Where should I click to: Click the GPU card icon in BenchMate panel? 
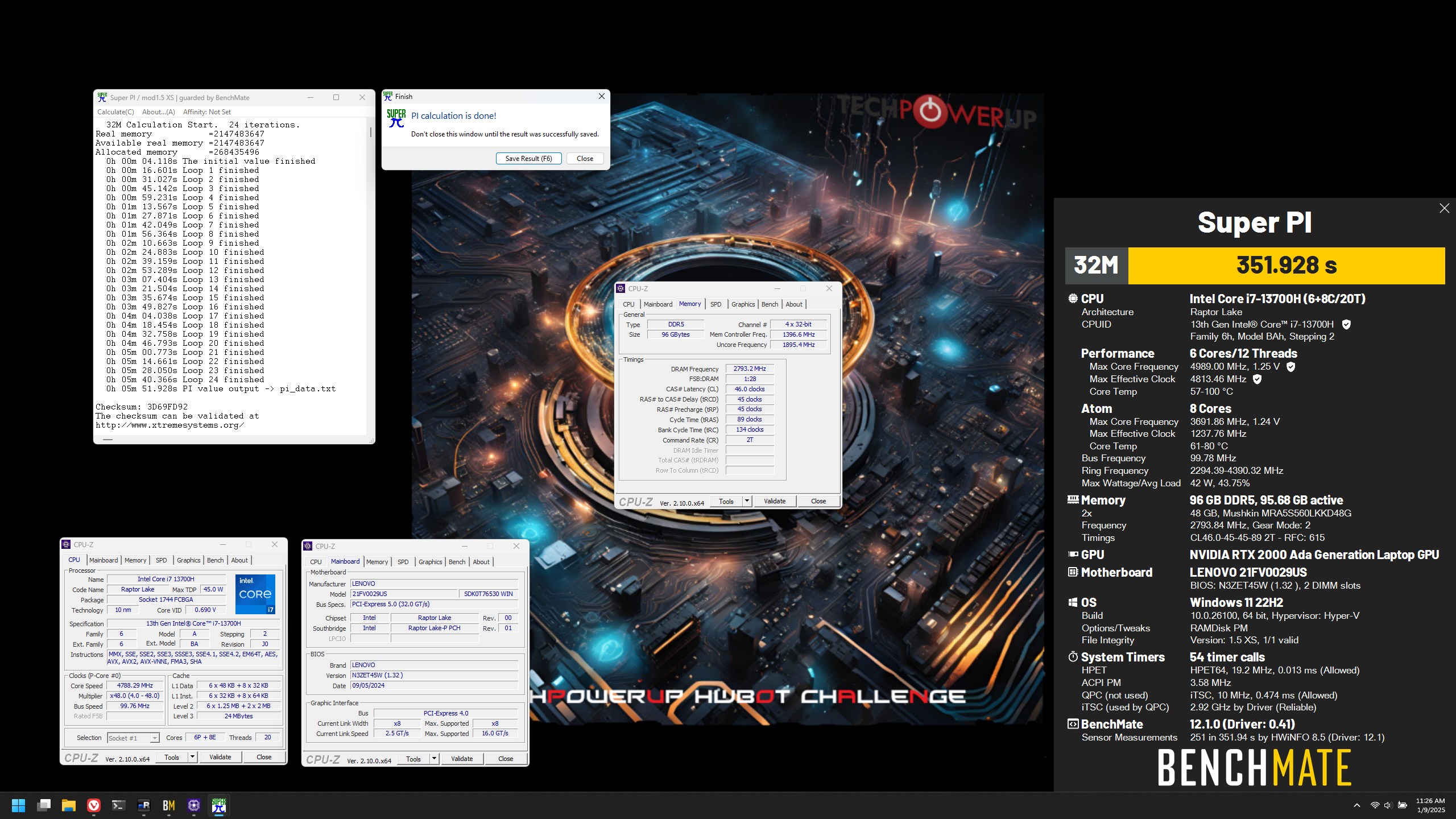click(x=1073, y=555)
